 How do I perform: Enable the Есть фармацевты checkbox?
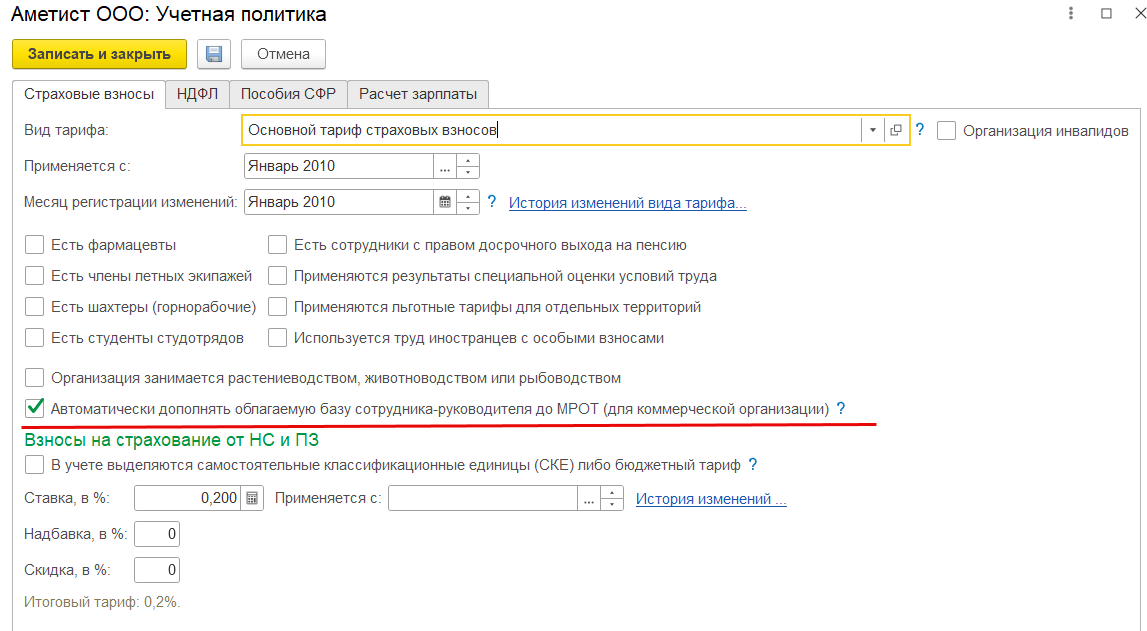point(34,243)
